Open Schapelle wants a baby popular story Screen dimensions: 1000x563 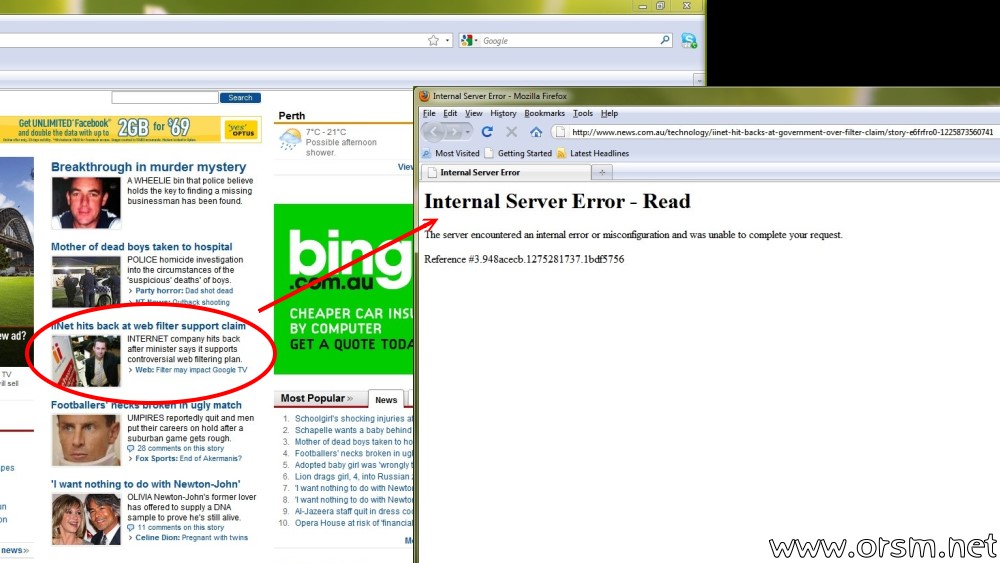[x=353, y=430]
